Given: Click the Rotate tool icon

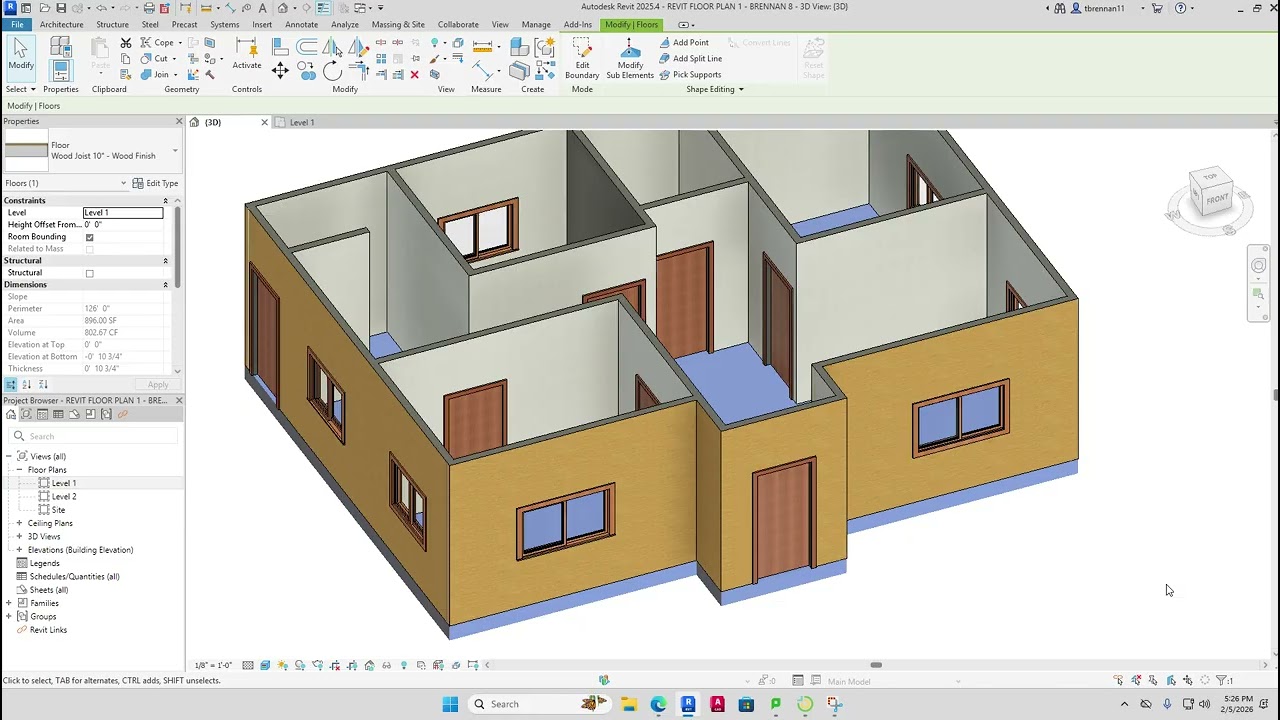Looking at the screenshot, I should pyautogui.click(x=332, y=70).
